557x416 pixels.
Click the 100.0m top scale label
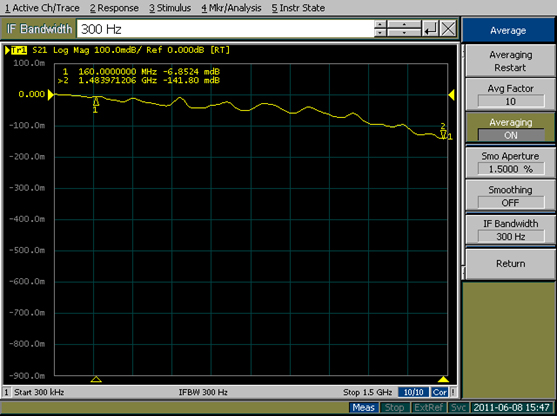[29, 63]
